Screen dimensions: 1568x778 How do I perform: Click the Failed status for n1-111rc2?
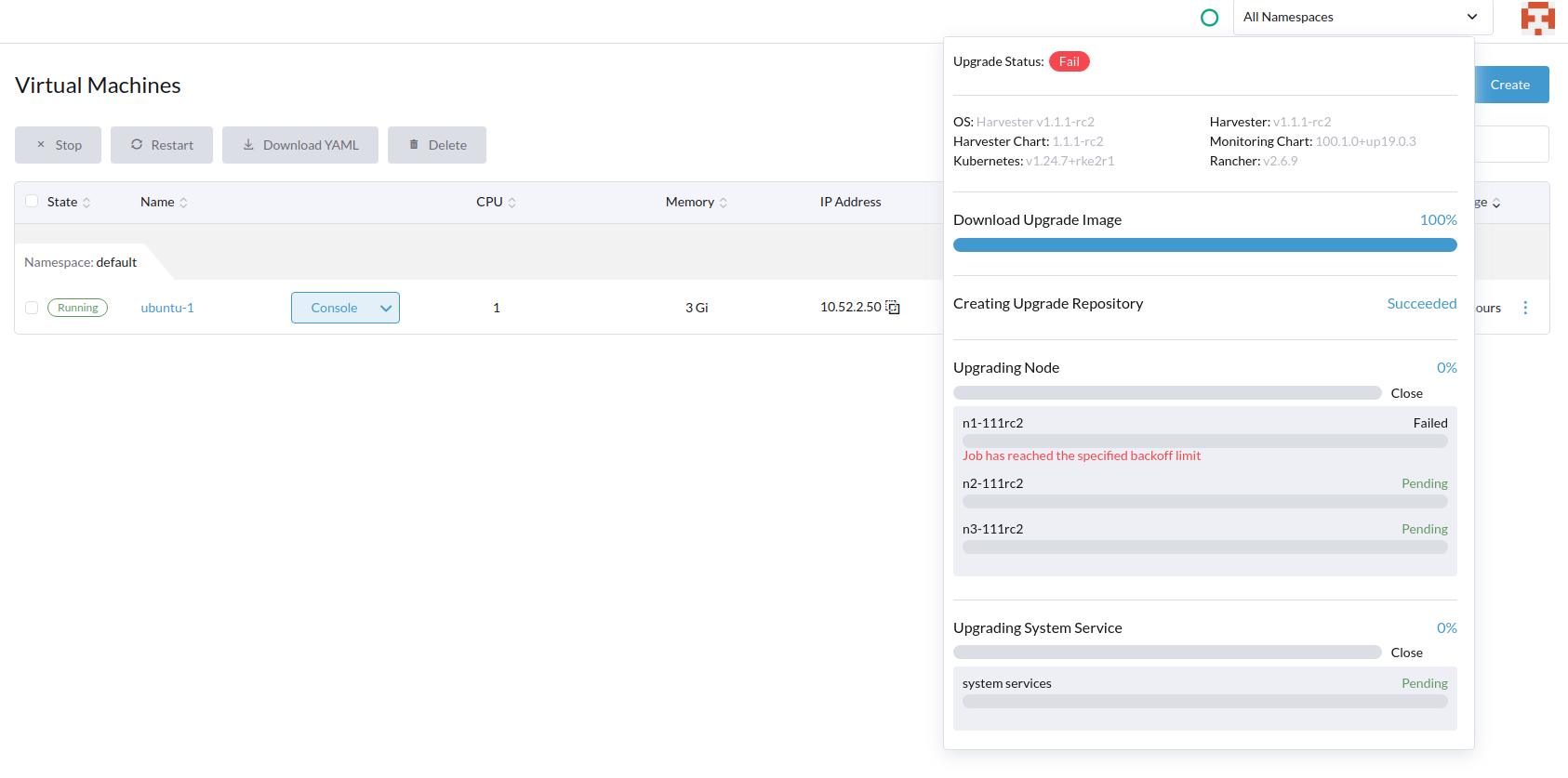(x=1430, y=423)
